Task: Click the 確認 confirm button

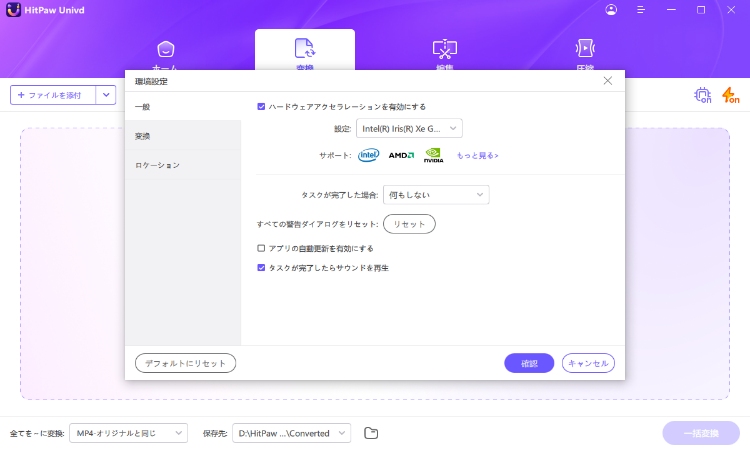Action: (529, 363)
